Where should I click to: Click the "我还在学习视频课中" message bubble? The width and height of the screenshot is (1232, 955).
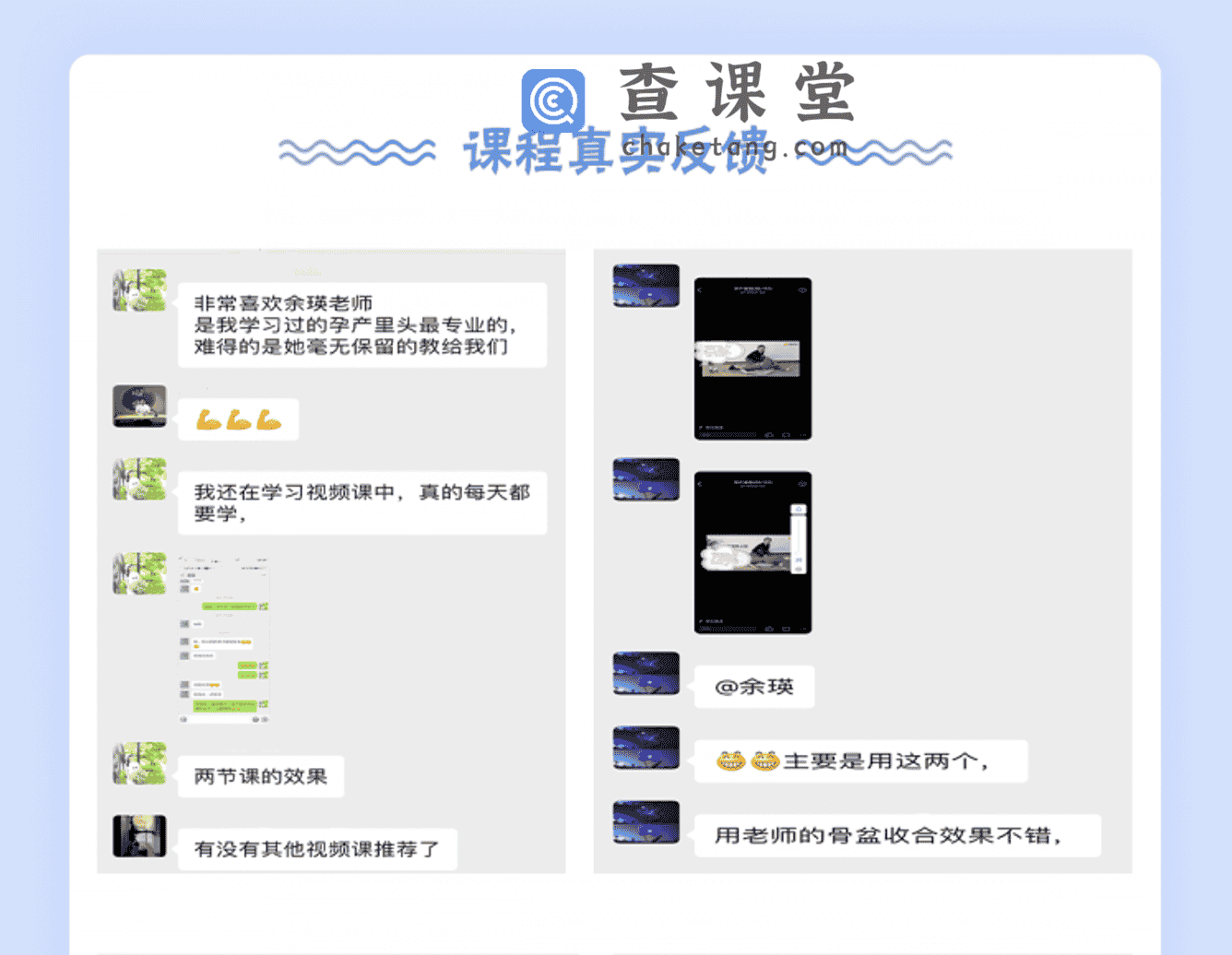pos(362,503)
